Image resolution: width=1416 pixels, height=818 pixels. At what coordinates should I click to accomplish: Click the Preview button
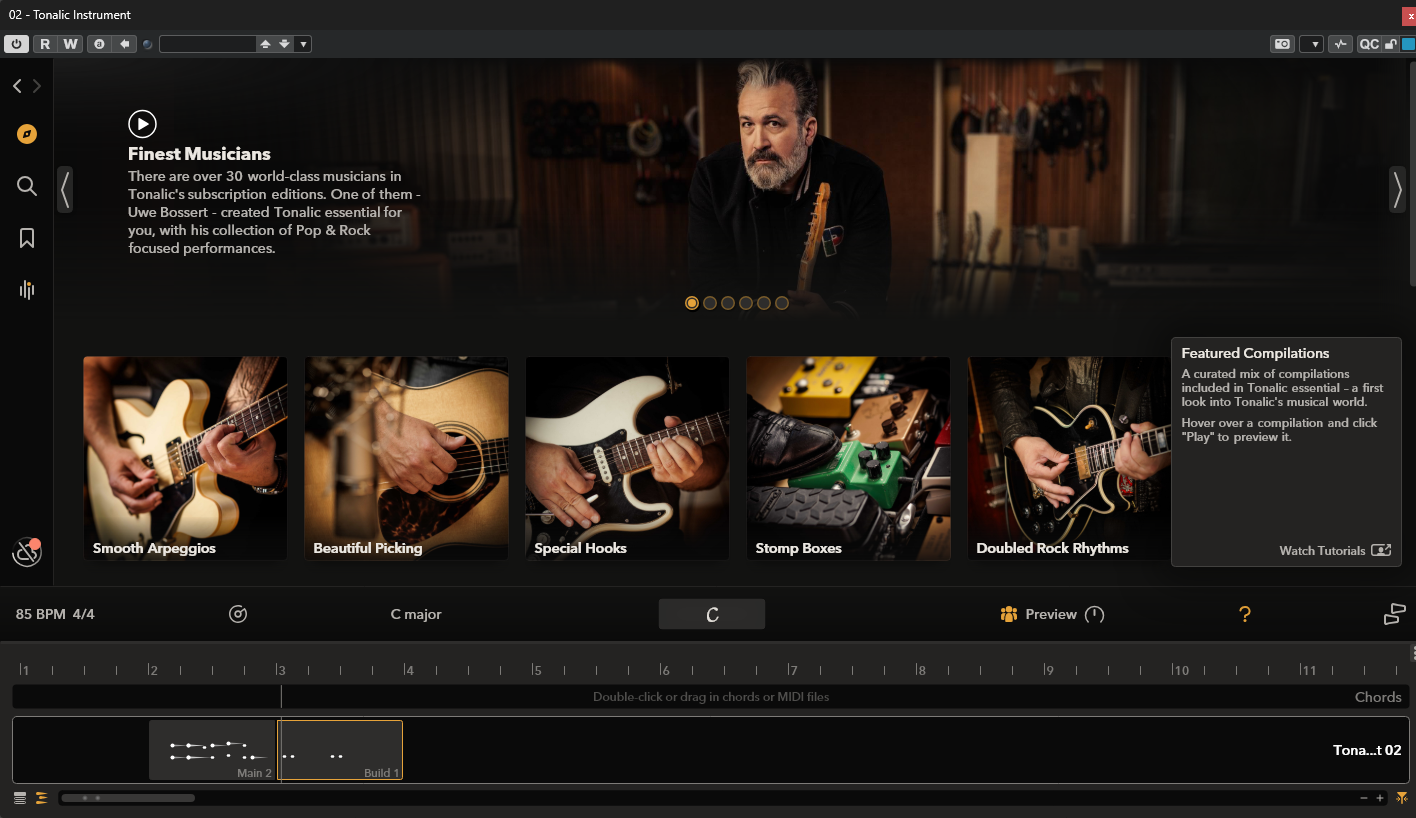[1050, 614]
